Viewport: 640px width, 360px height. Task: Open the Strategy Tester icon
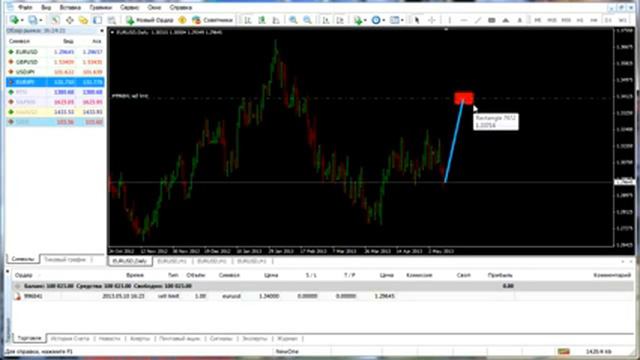[x=111, y=20]
